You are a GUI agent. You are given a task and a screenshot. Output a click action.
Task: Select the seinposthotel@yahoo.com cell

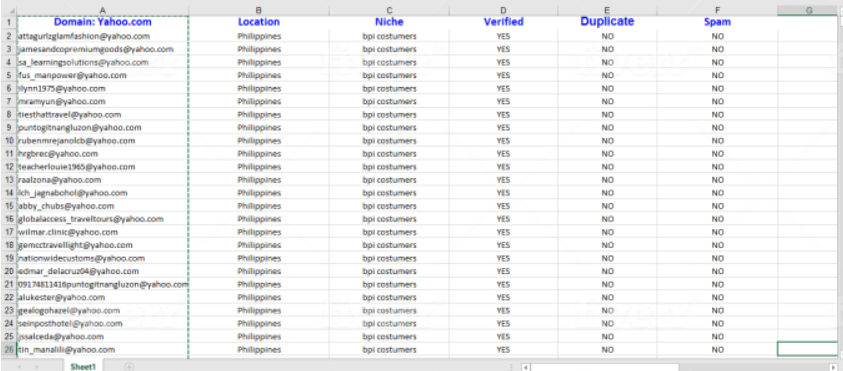(103, 324)
